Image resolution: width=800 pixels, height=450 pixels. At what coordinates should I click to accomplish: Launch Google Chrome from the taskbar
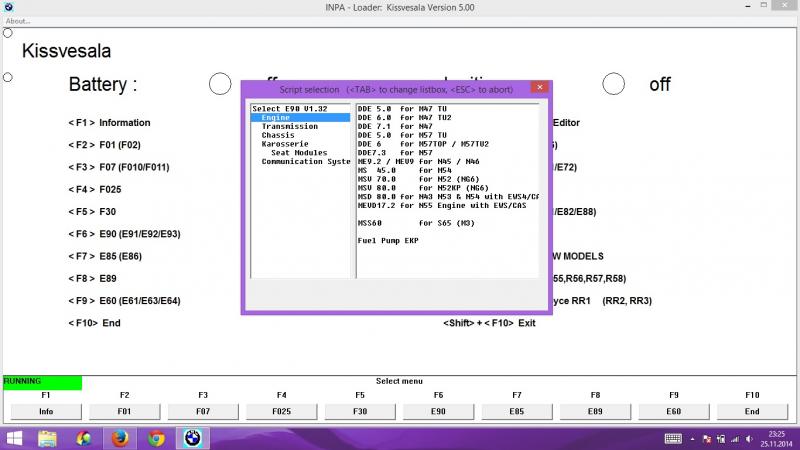(x=156, y=438)
